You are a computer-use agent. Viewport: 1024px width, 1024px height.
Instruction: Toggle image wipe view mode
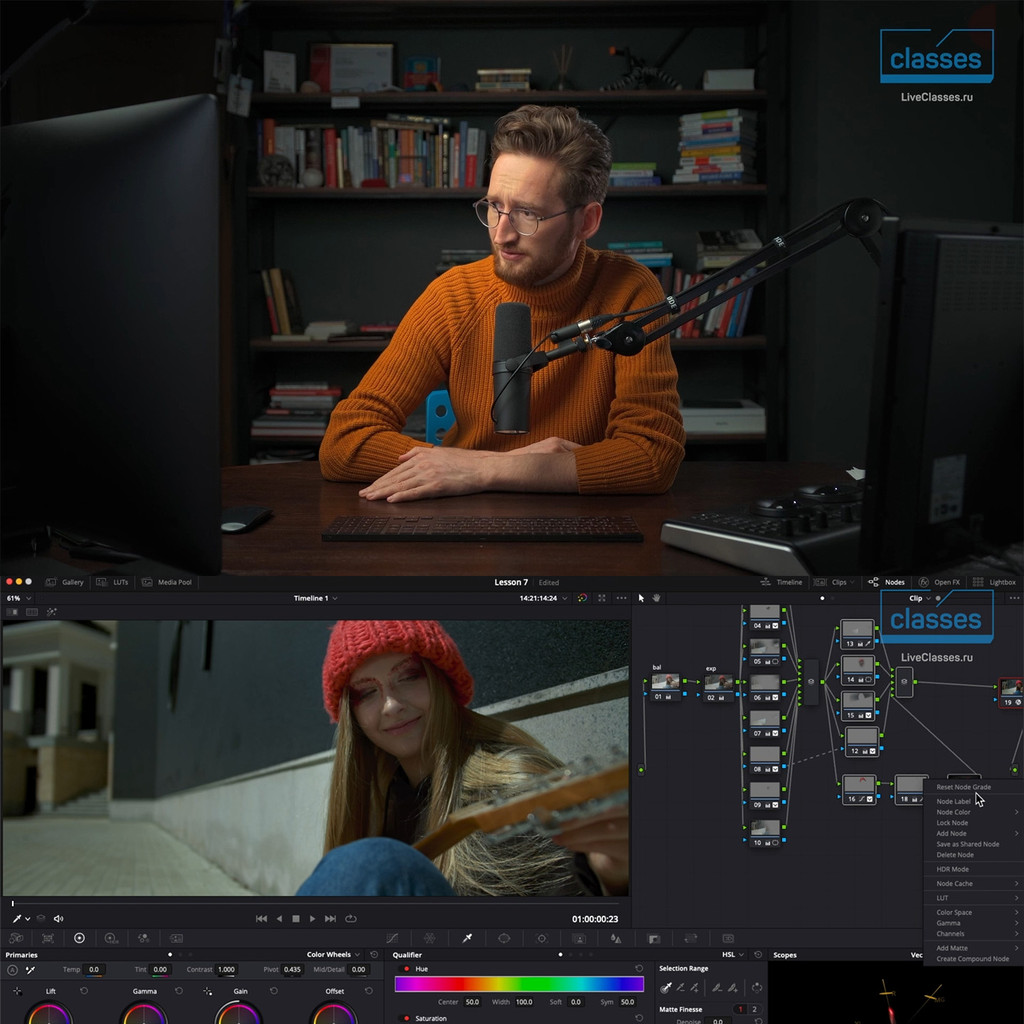(12, 612)
